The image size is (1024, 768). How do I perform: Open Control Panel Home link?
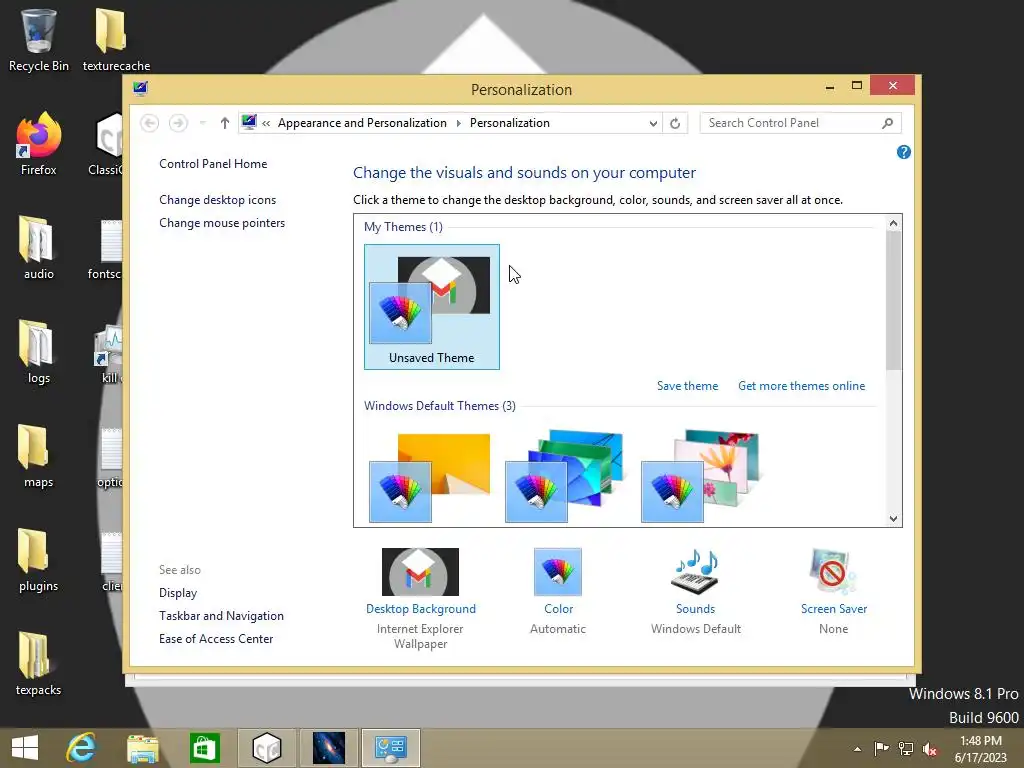tap(213, 164)
